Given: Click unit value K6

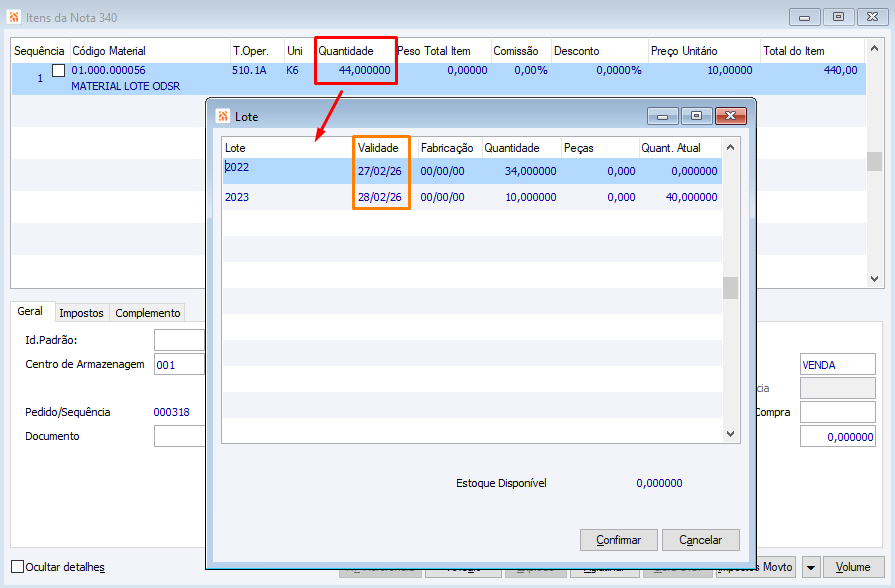Looking at the screenshot, I should click(292, 70).
